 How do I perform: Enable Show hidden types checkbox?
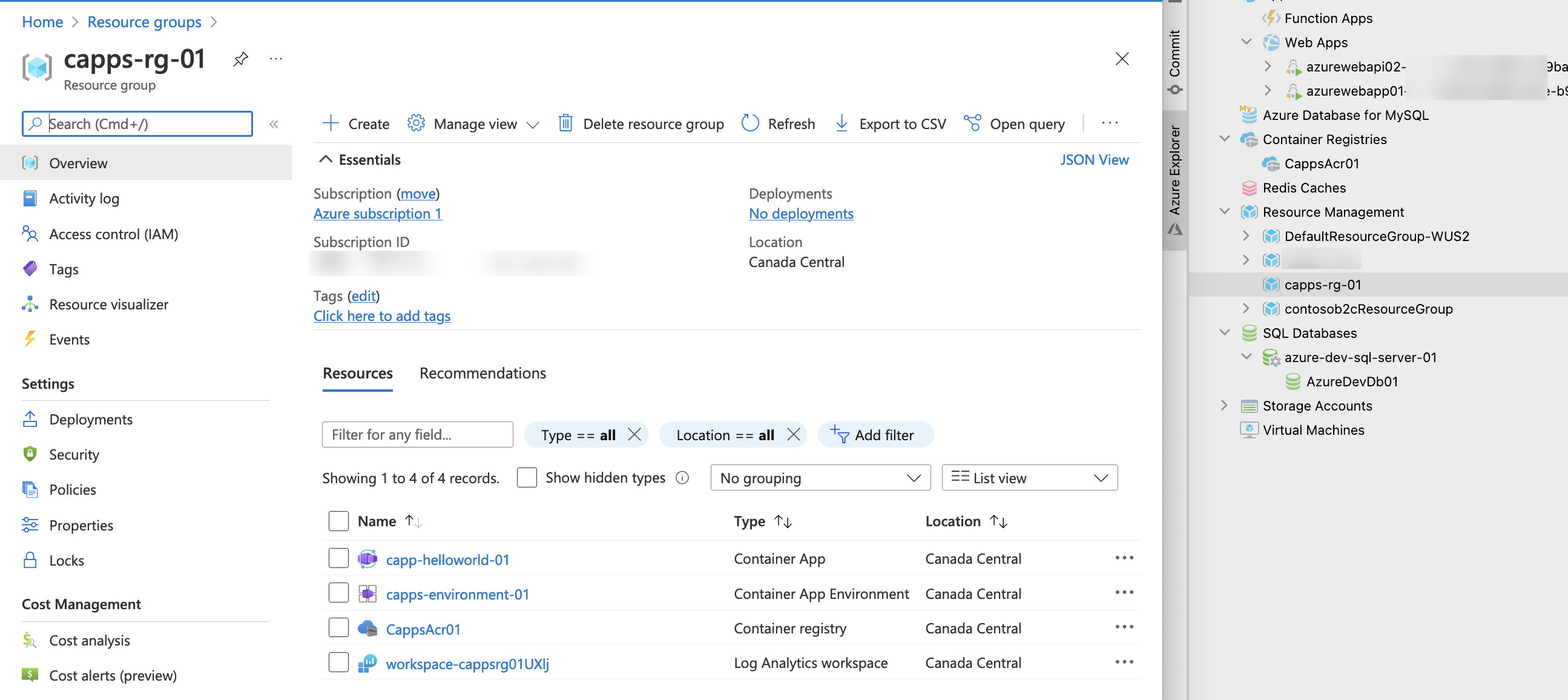click(x=527, y=478)
